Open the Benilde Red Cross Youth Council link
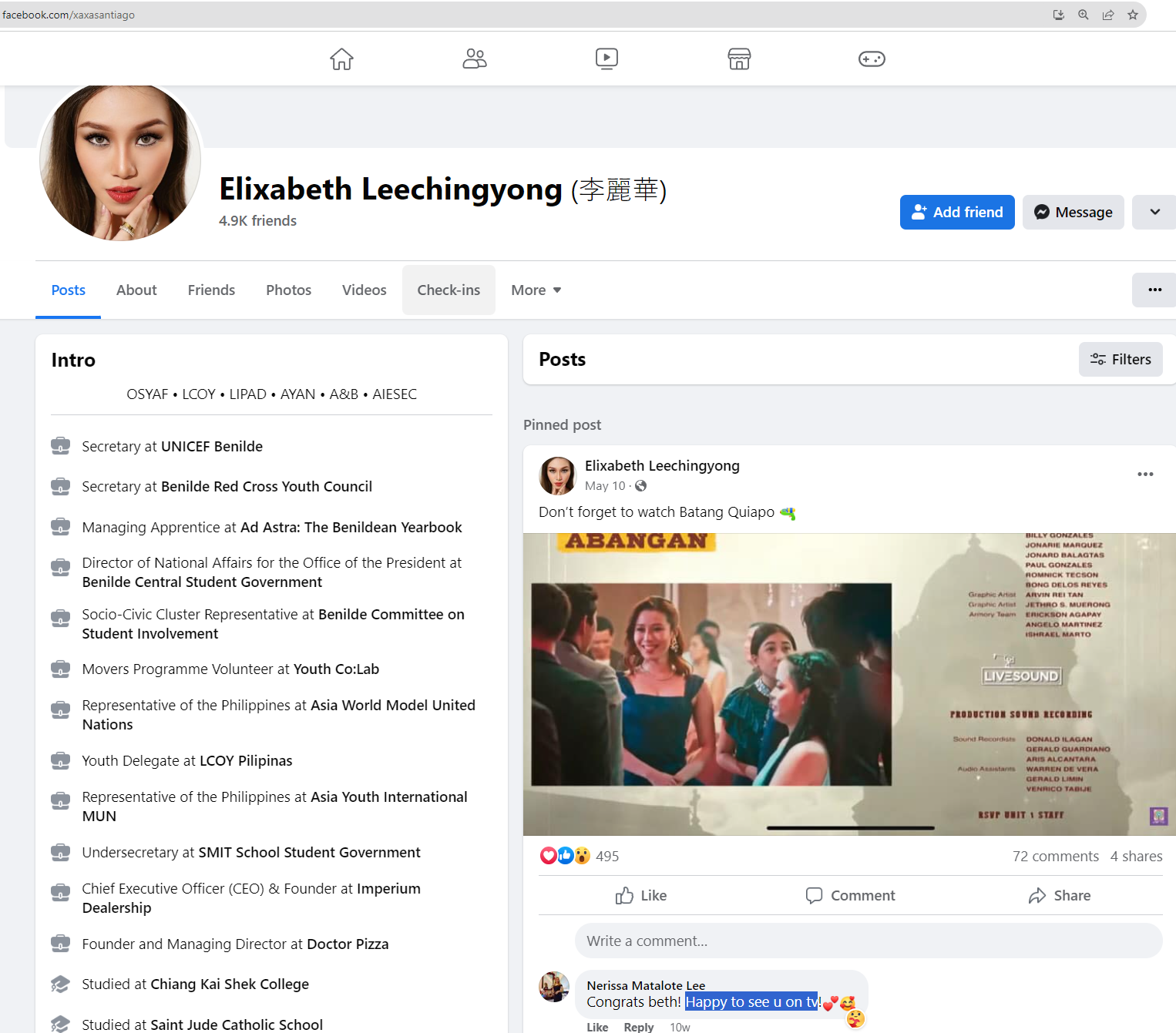1176x1033 pixels. coord(267,486)
